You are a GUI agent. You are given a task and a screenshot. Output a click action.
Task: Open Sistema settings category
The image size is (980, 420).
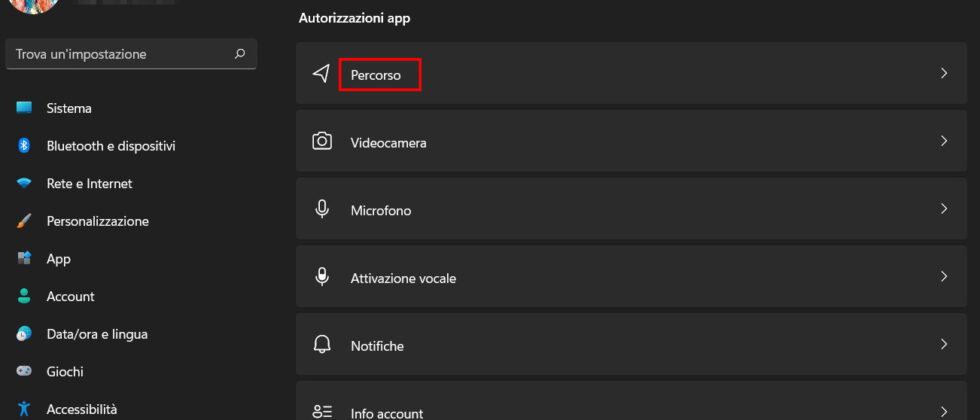coord(69,108)
